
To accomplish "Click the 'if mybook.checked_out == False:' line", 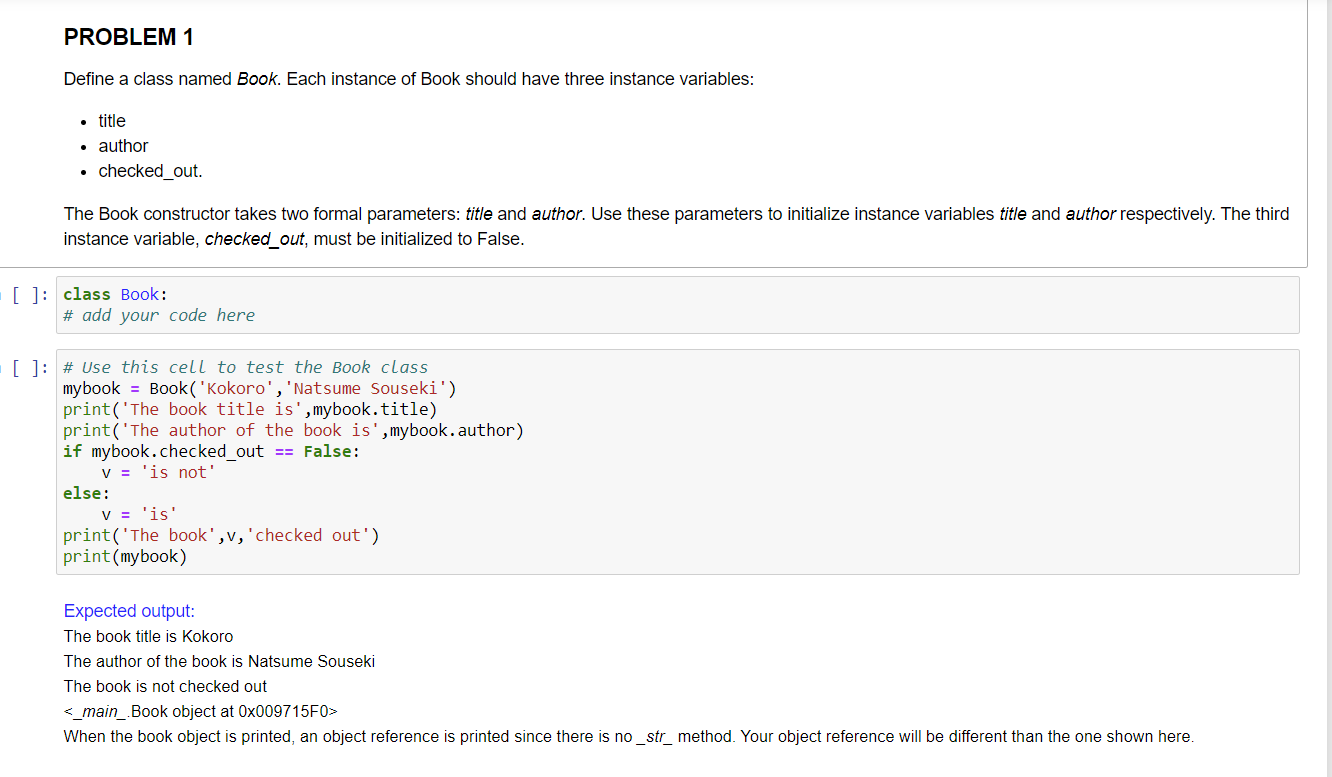I will coord(210,451).
